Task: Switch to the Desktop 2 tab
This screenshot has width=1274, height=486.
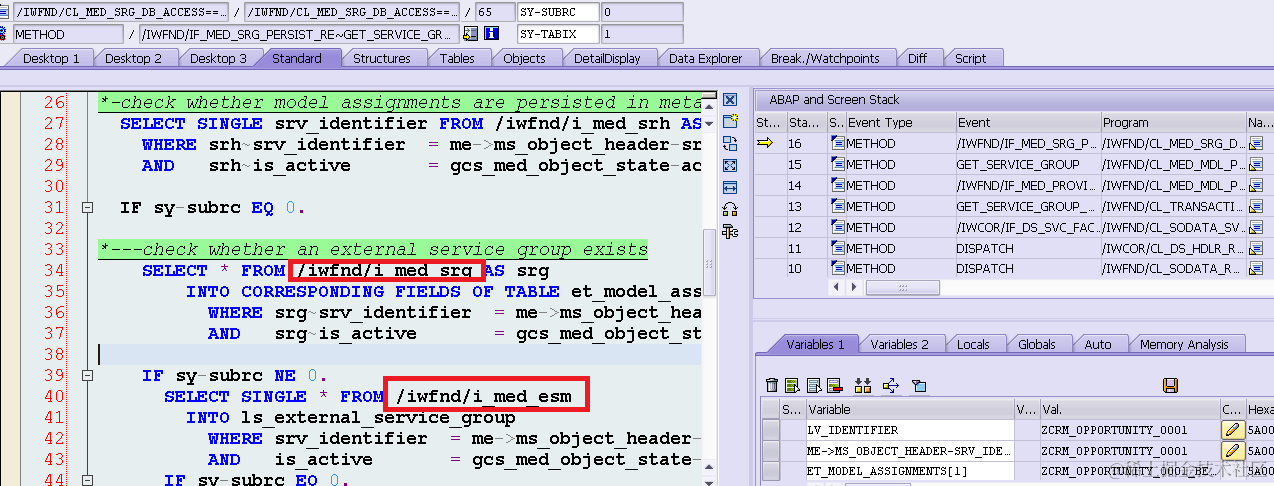Action: [x=133, y=58]
